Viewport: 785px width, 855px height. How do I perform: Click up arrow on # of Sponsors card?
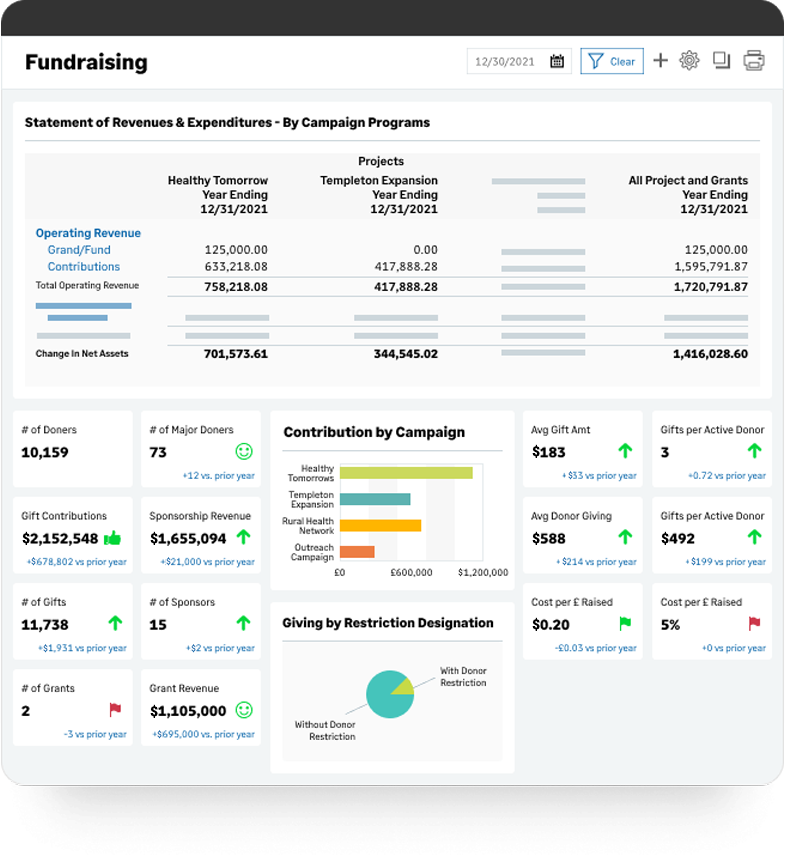click(244, 623)
